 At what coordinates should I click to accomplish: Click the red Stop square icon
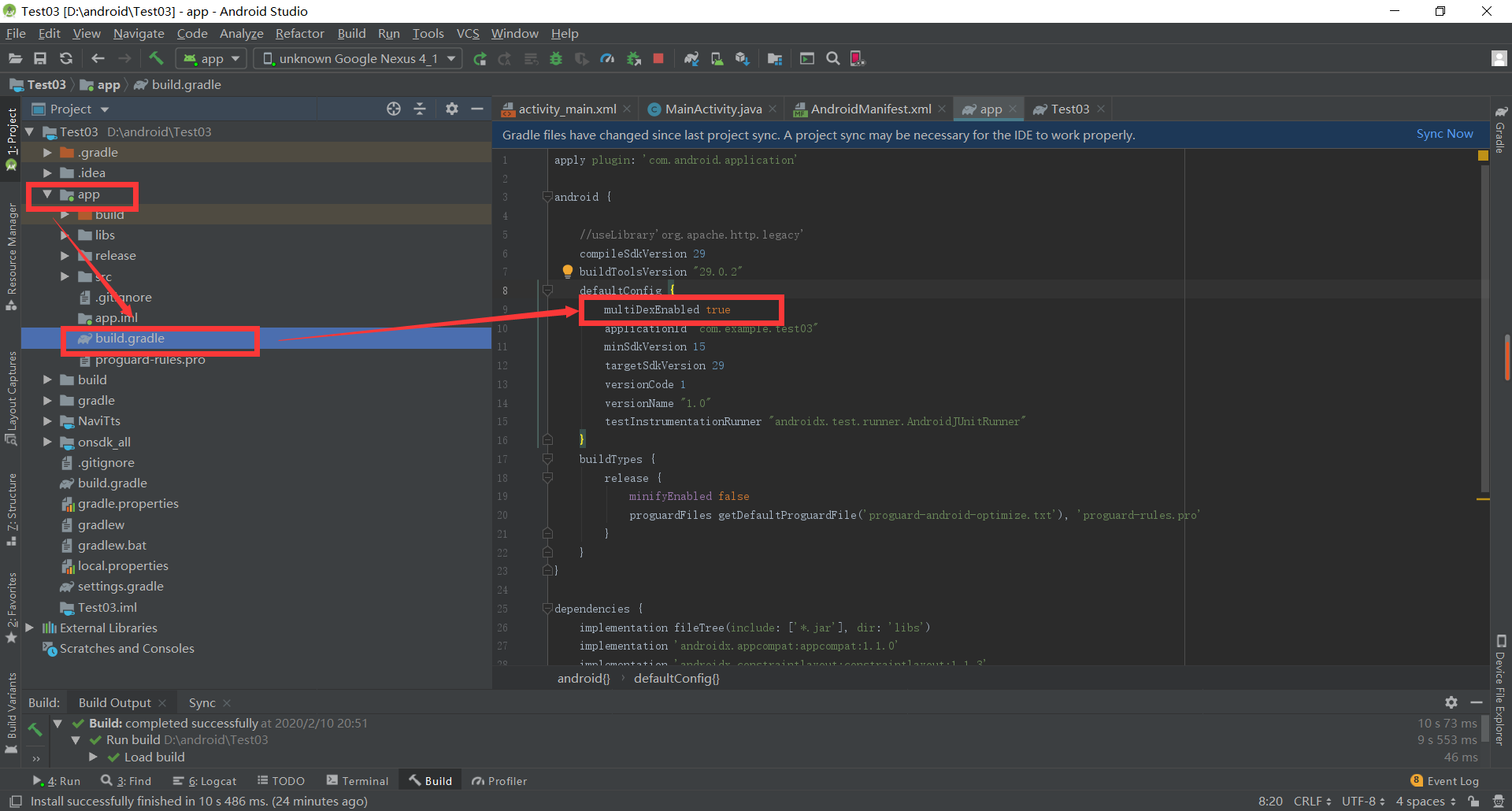(x=658, y=58)
